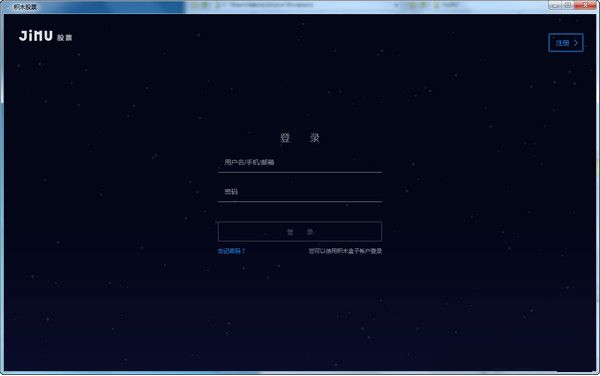Focus the 密码 password field

(x=300, y=192)
